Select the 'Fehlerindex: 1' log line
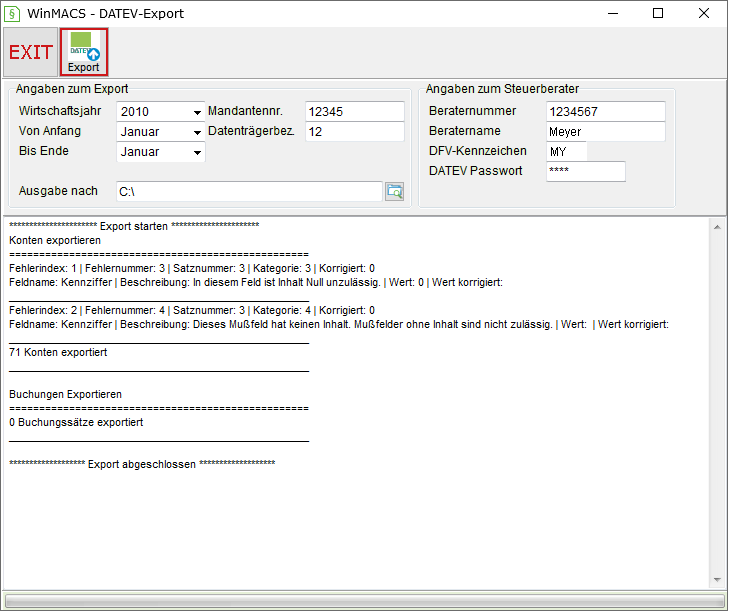 192,268
